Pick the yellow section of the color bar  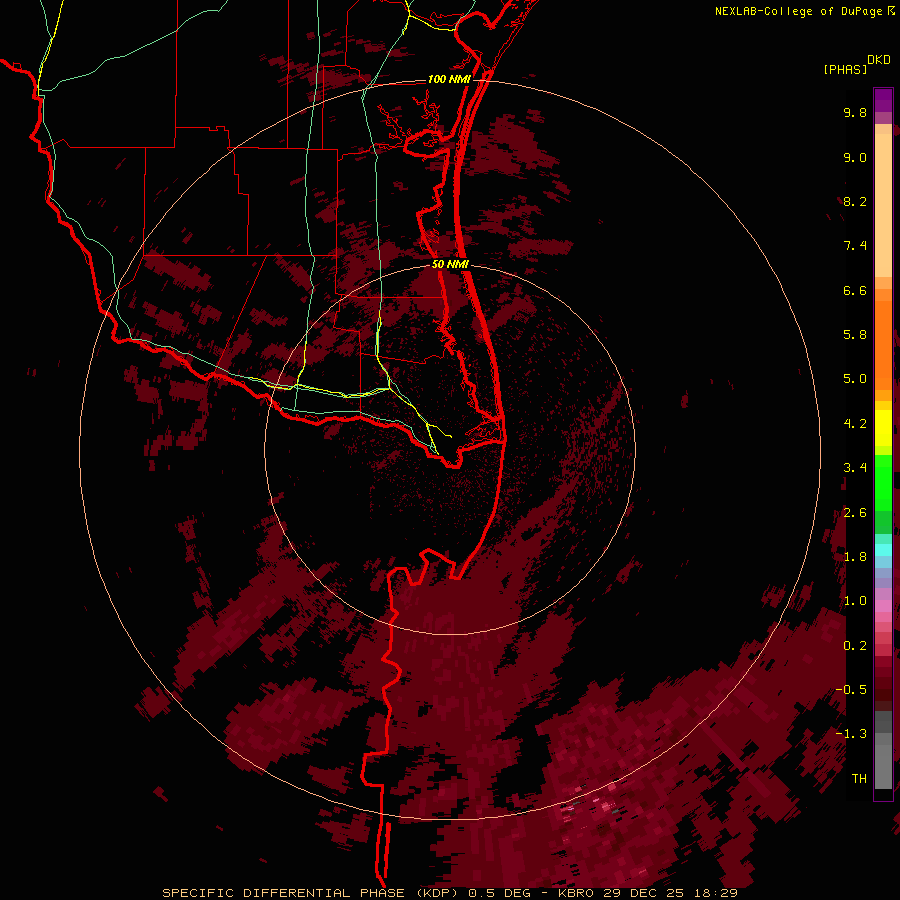pos(883,428)
